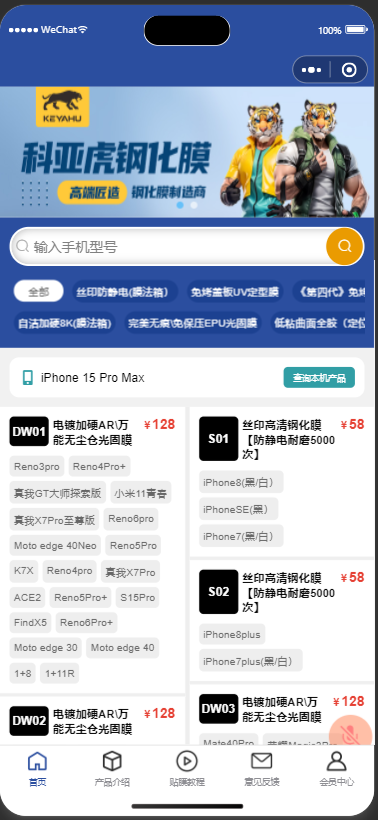Tap the S15Pro model tag
This screenshot has width=378, height=820.
click(138, 597)
